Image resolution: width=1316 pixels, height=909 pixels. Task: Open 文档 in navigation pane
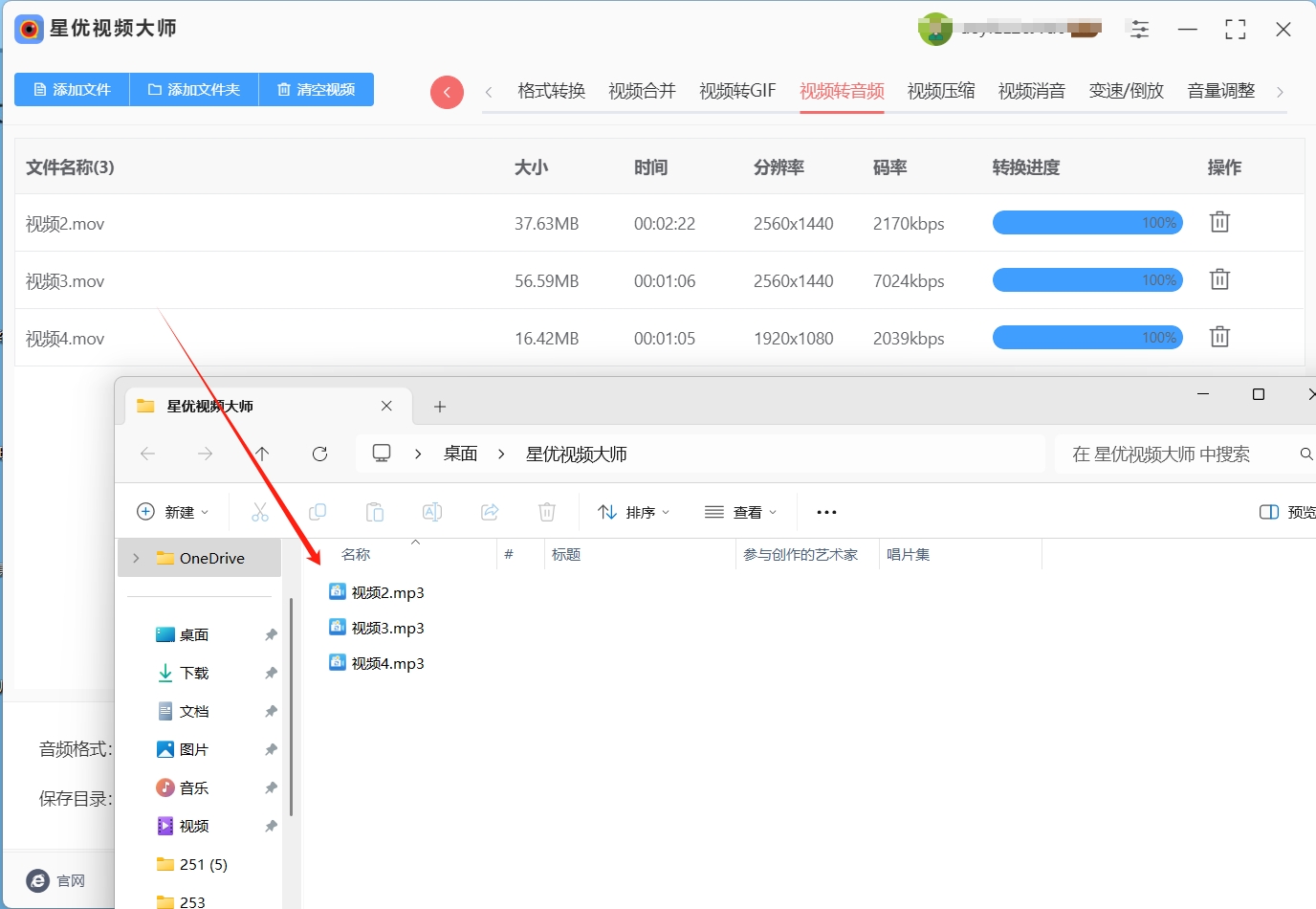point(194,711)
